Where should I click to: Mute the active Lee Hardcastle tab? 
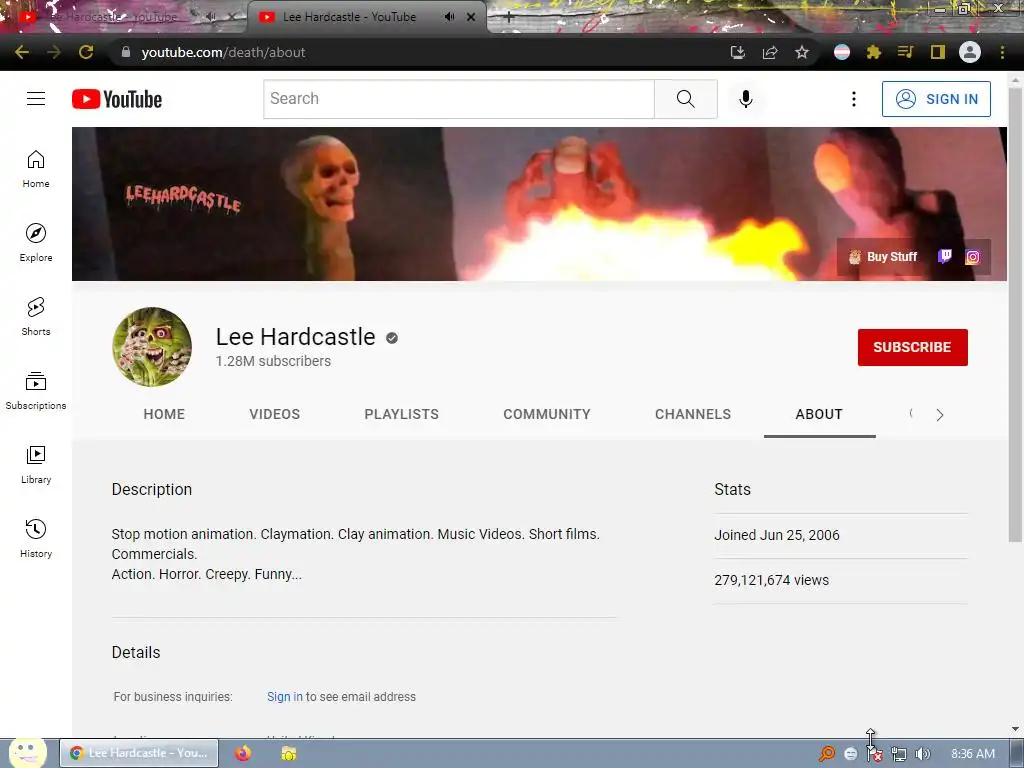[449, 17]
